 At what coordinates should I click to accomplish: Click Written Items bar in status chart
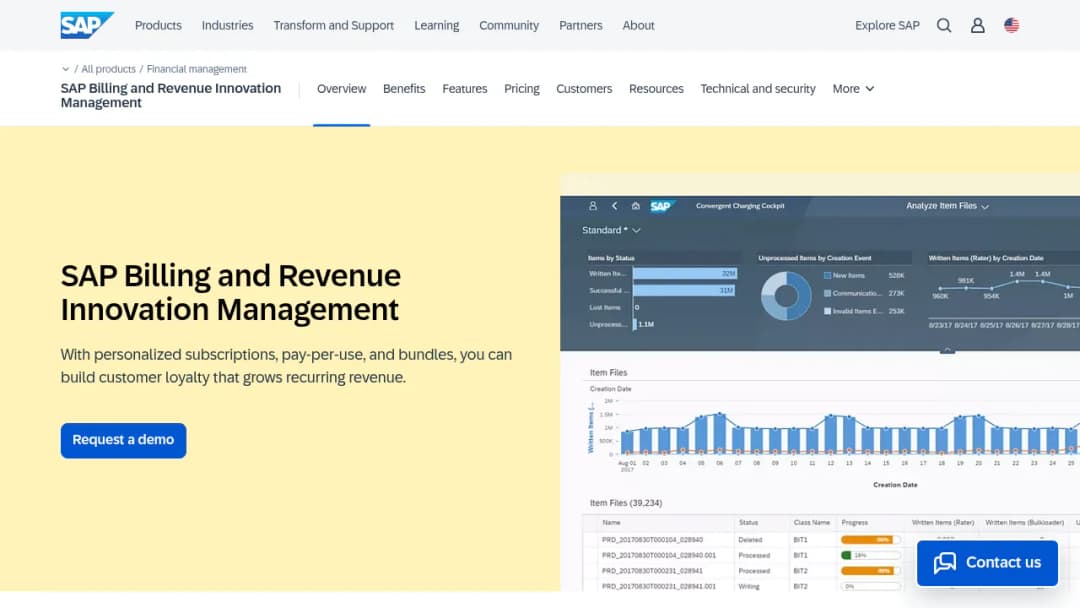pyautogui.click(x=685, y=273)
